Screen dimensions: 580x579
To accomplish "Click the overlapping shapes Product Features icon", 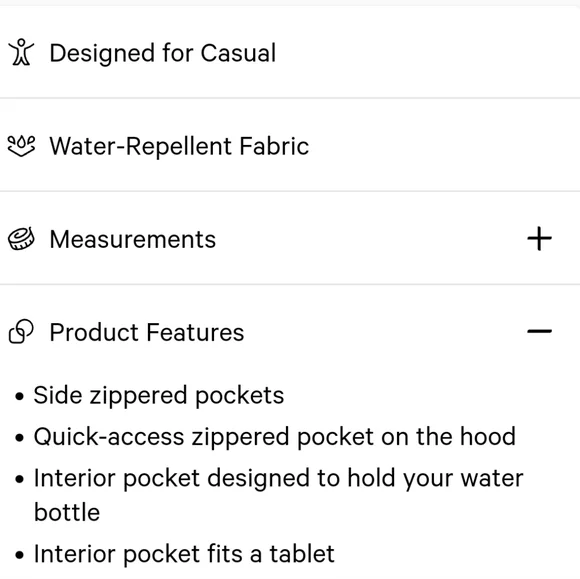I will coord(21,331).
